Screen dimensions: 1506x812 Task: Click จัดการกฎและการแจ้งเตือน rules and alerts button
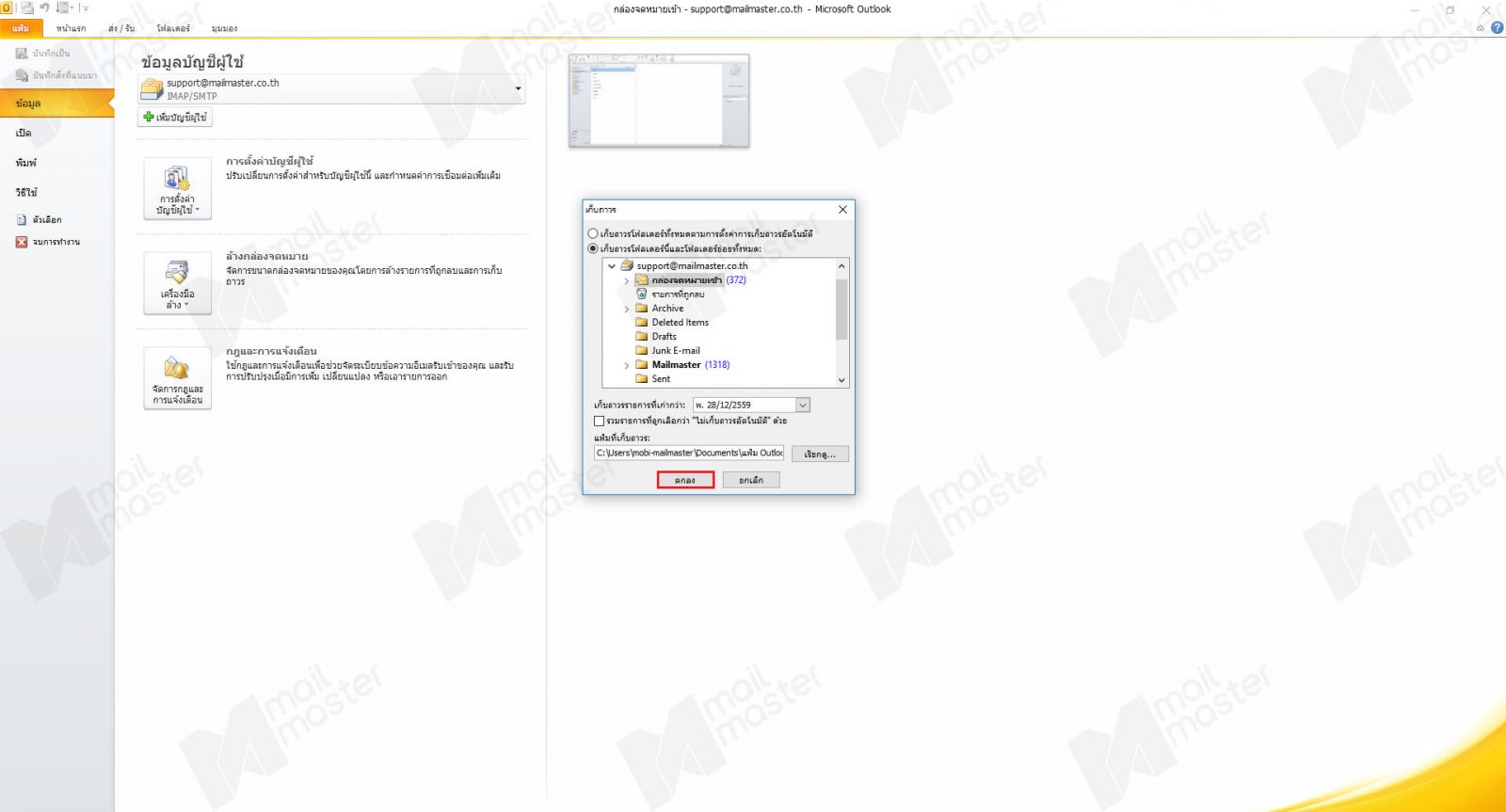click(x=177, y=378)
